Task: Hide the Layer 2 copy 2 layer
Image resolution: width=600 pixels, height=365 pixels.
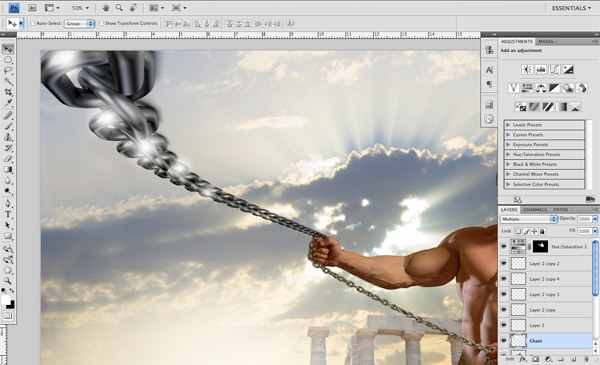Action: coord(504,263)
